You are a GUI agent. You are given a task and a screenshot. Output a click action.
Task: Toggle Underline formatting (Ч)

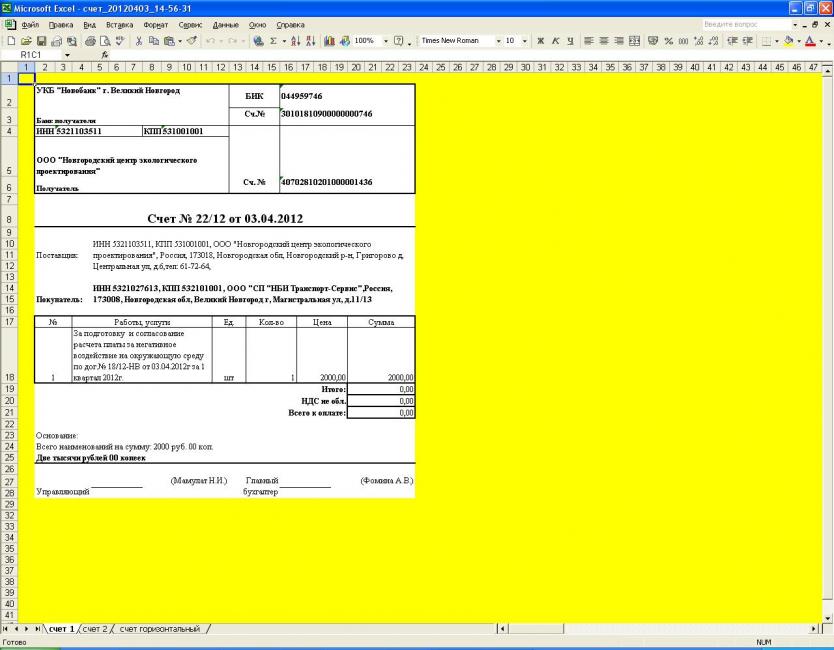point(569,40)
